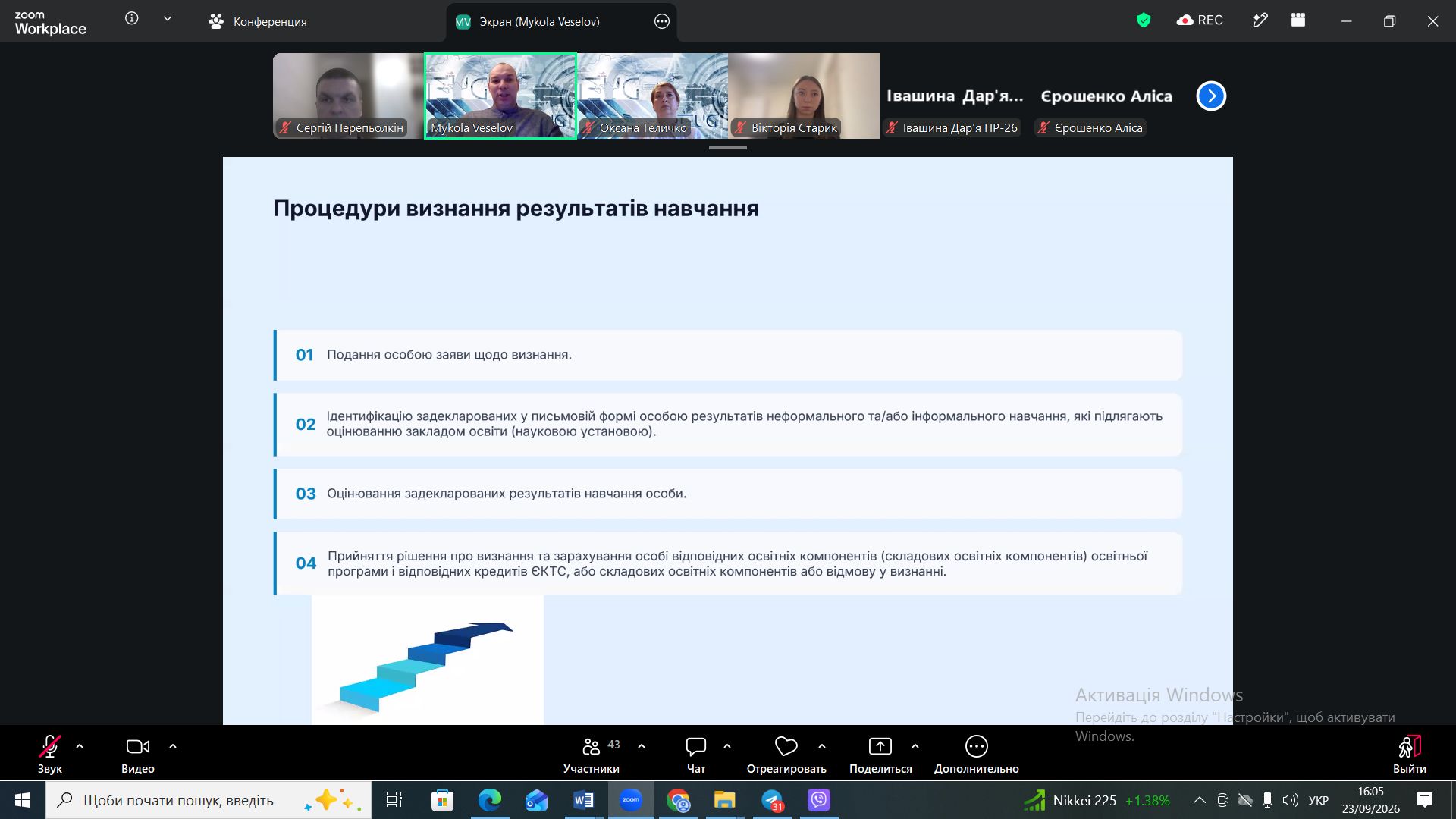
Task: Open the meeting info circle icon
Action: tap(132, 18)
